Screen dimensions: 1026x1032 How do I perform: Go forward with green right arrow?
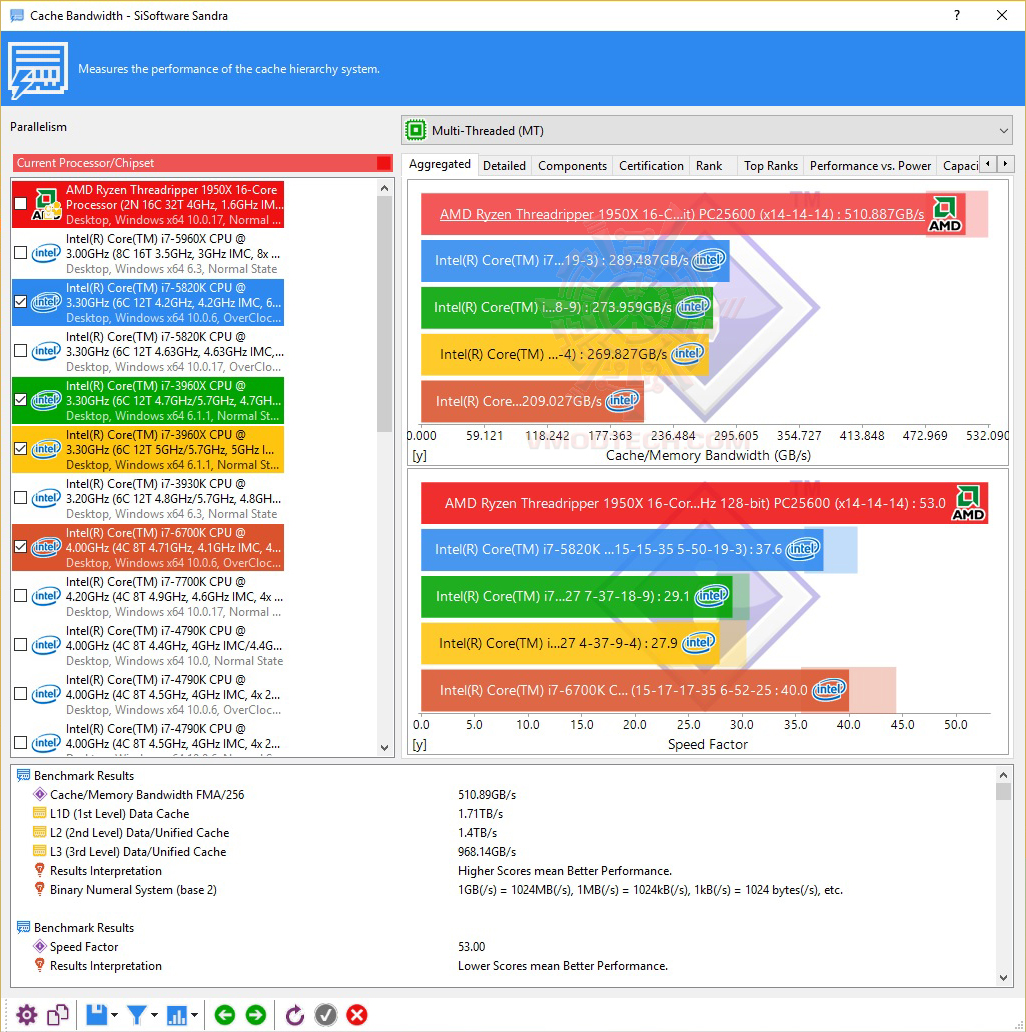point(256,1015)
